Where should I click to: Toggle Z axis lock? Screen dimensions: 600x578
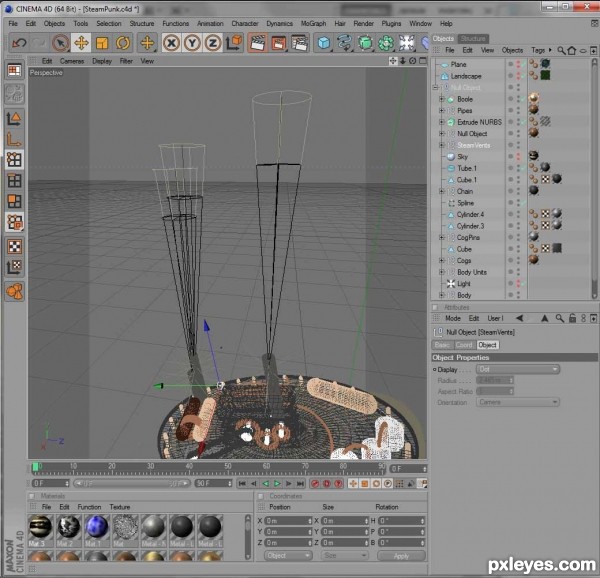pyautogui.click(x=213, y=43)
